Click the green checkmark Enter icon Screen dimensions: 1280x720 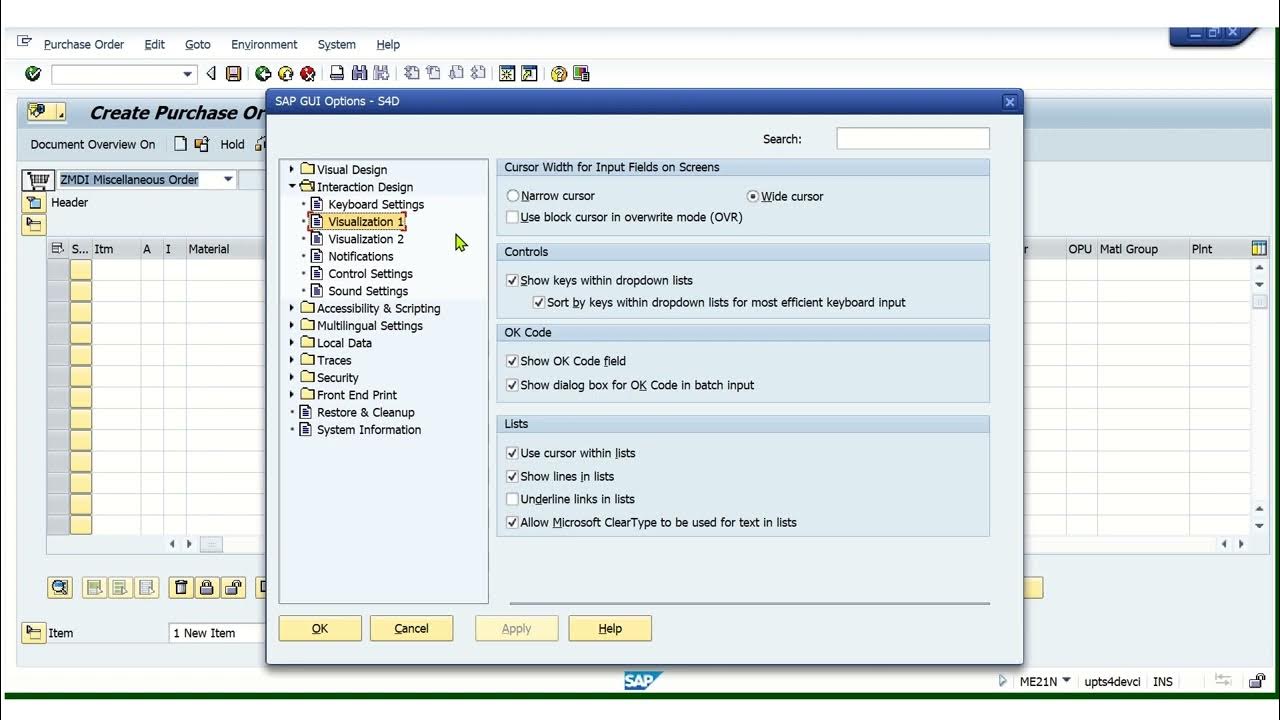(33, 74)
